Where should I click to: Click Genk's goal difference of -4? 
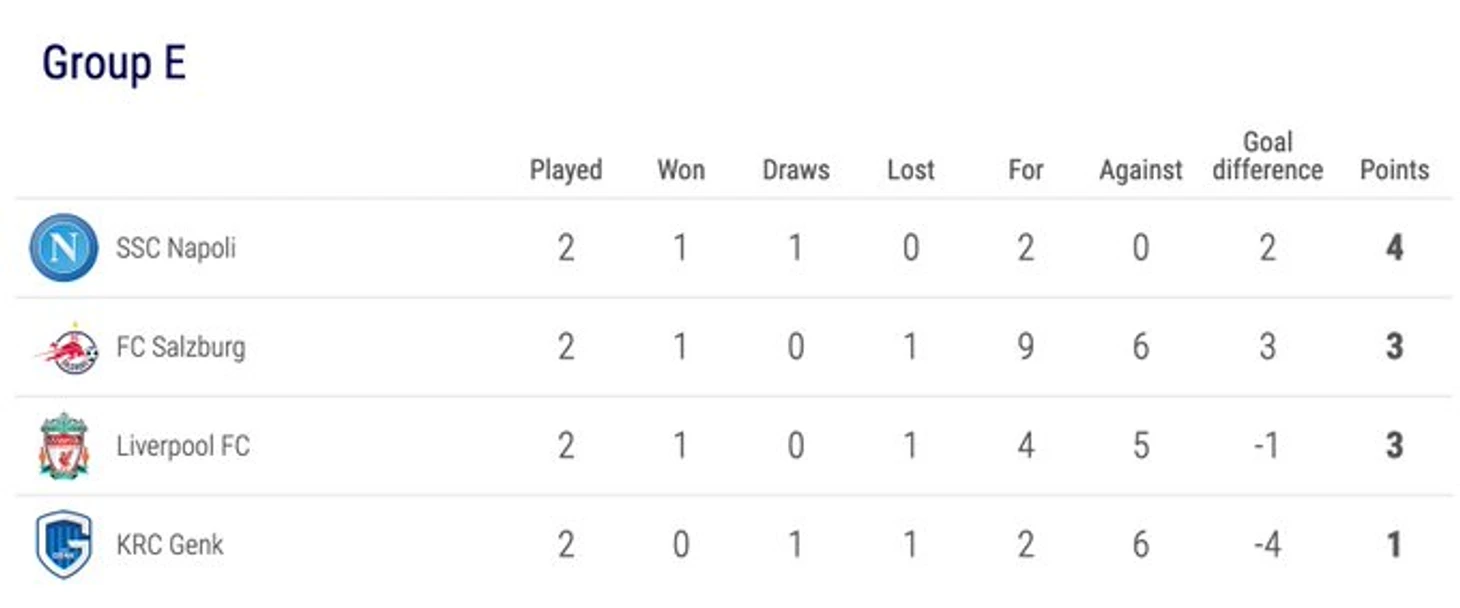point(1267,545)
